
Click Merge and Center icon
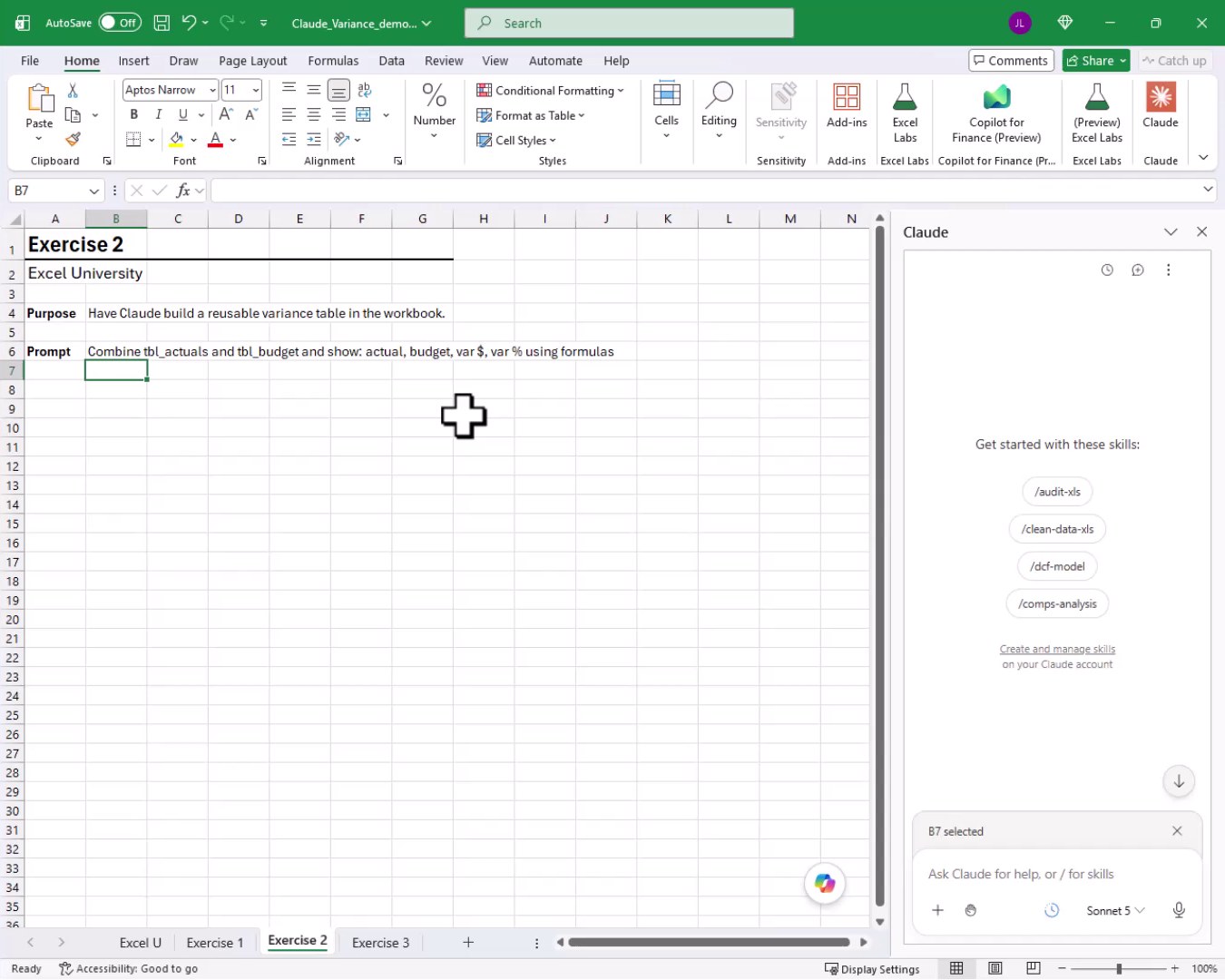click(x=364, y=114)
